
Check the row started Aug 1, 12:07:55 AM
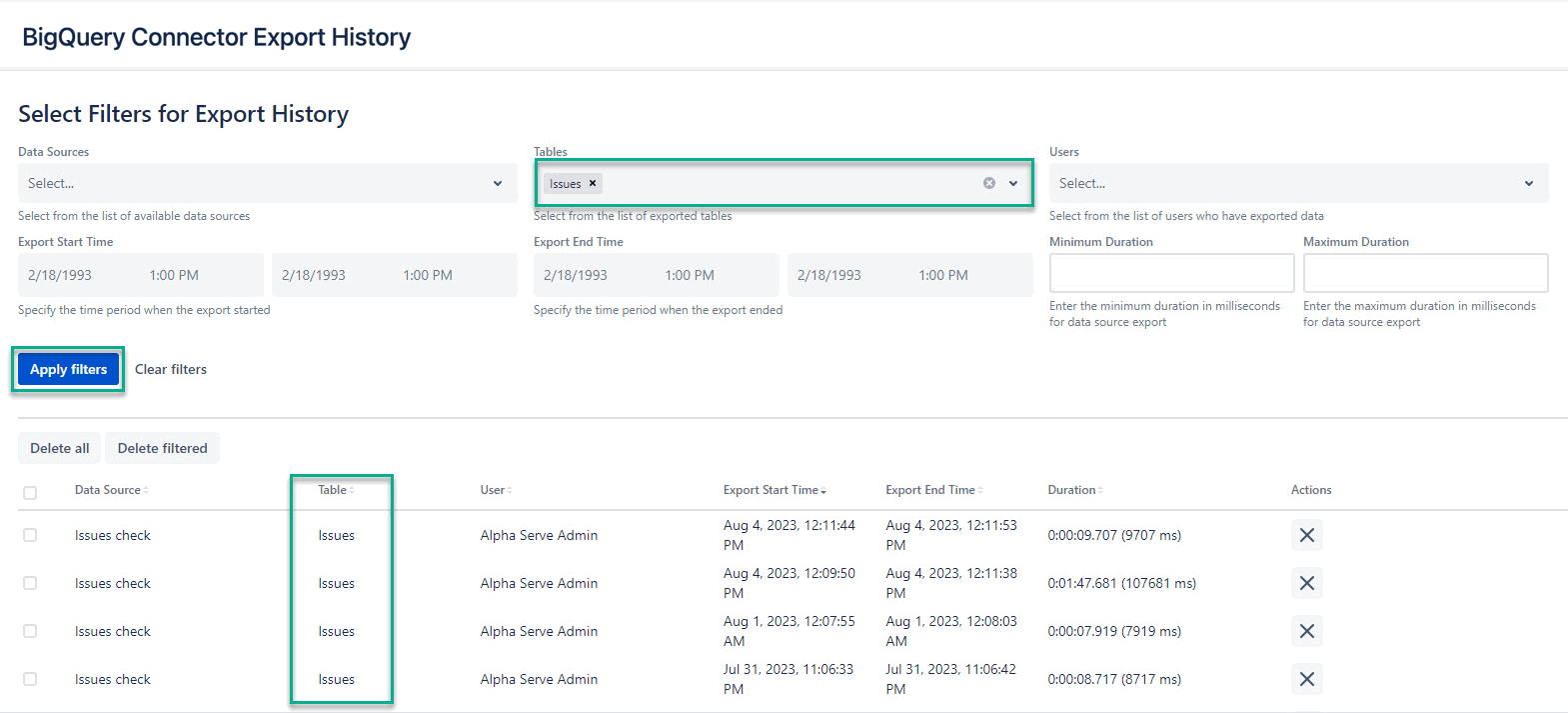coord(30,631)
